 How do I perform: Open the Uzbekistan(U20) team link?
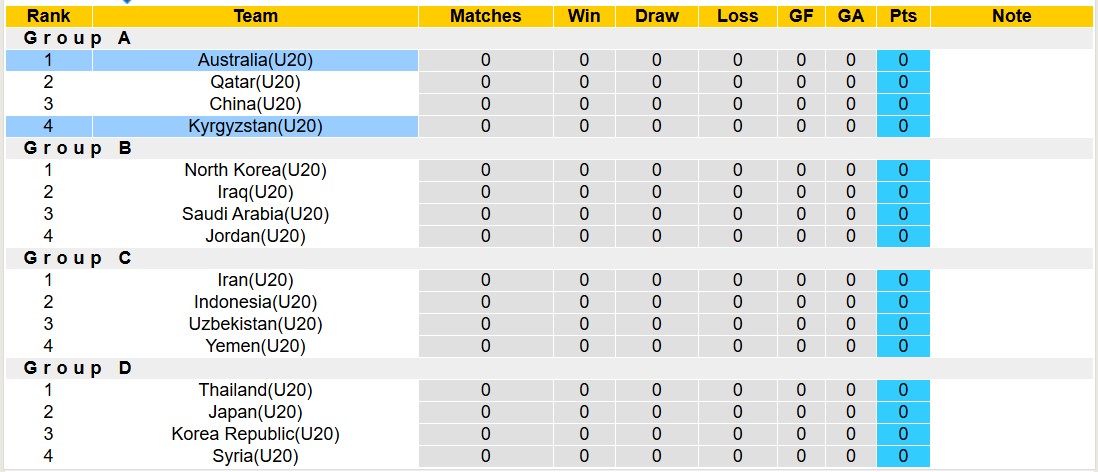click(x=255, y=324)
